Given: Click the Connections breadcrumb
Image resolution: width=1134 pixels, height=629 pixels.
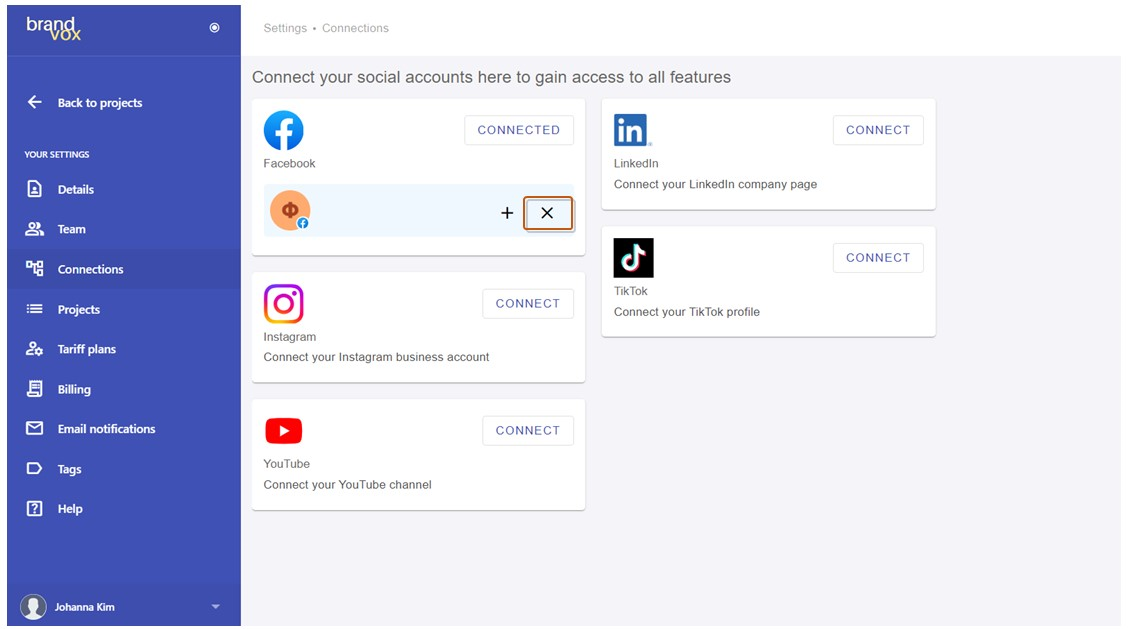Looking at the screenshot, I should click(x=355, y=28).
